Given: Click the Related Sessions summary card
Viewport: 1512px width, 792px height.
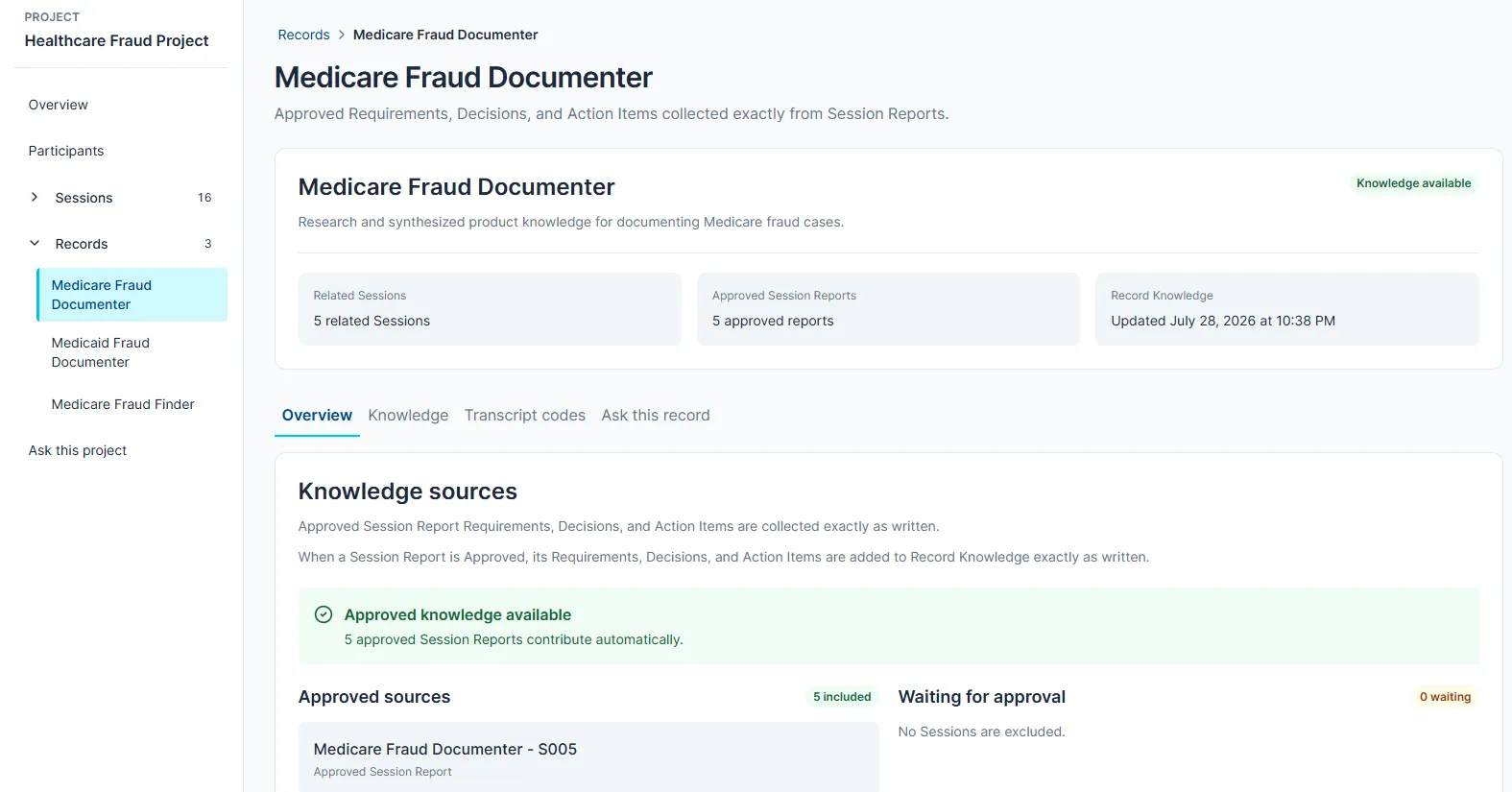Looking at the screenshot, I should pos(490,309).
